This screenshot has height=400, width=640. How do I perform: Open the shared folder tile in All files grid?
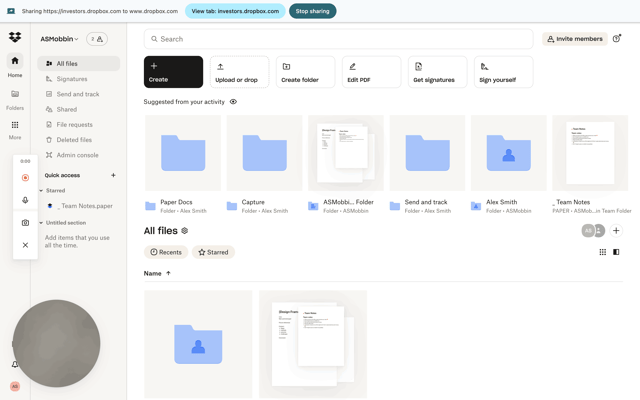[x=198, y=344]
